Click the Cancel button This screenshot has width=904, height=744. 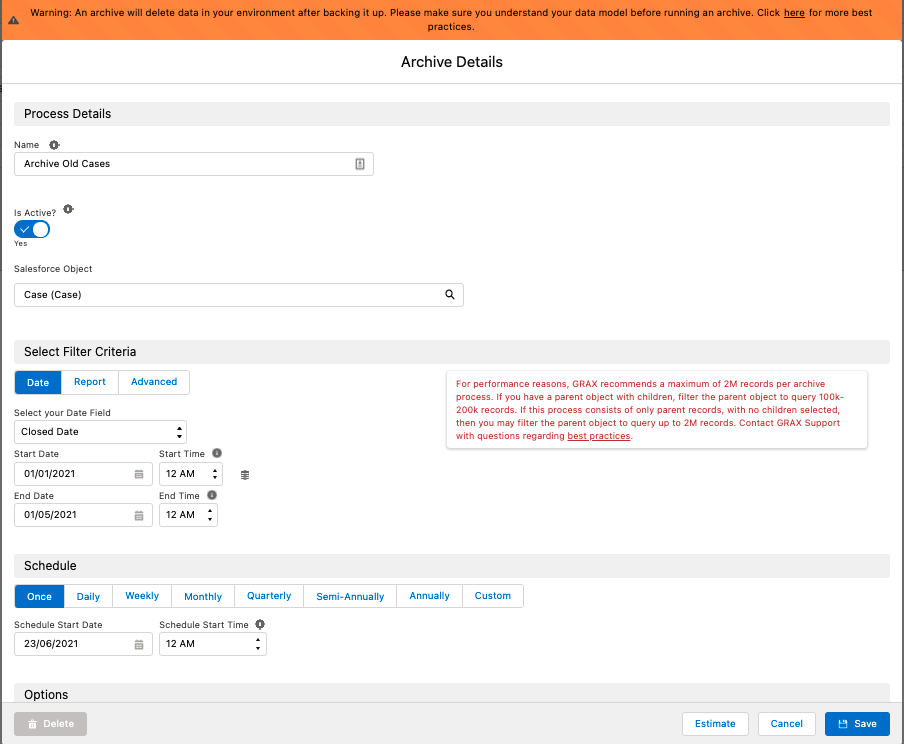click(786, 724)
